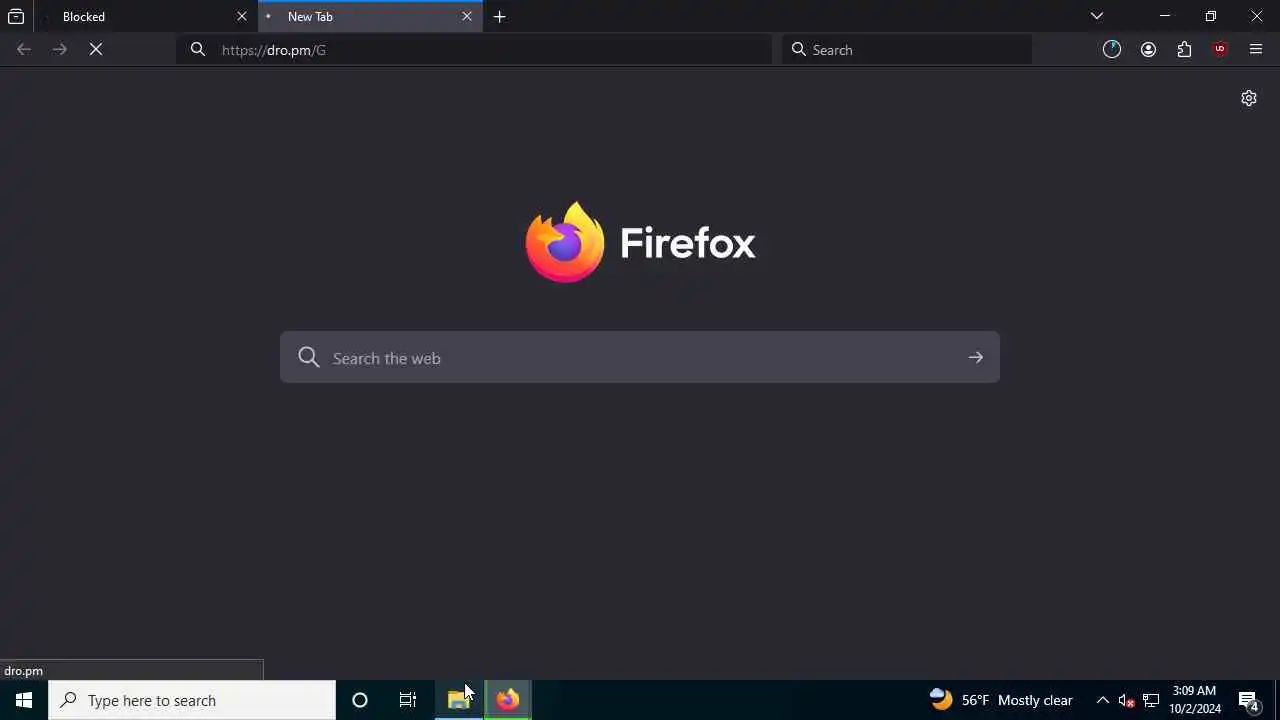Go back one page
The width and height of the screenshot is (1280, 720).
[x=24, y=49]
